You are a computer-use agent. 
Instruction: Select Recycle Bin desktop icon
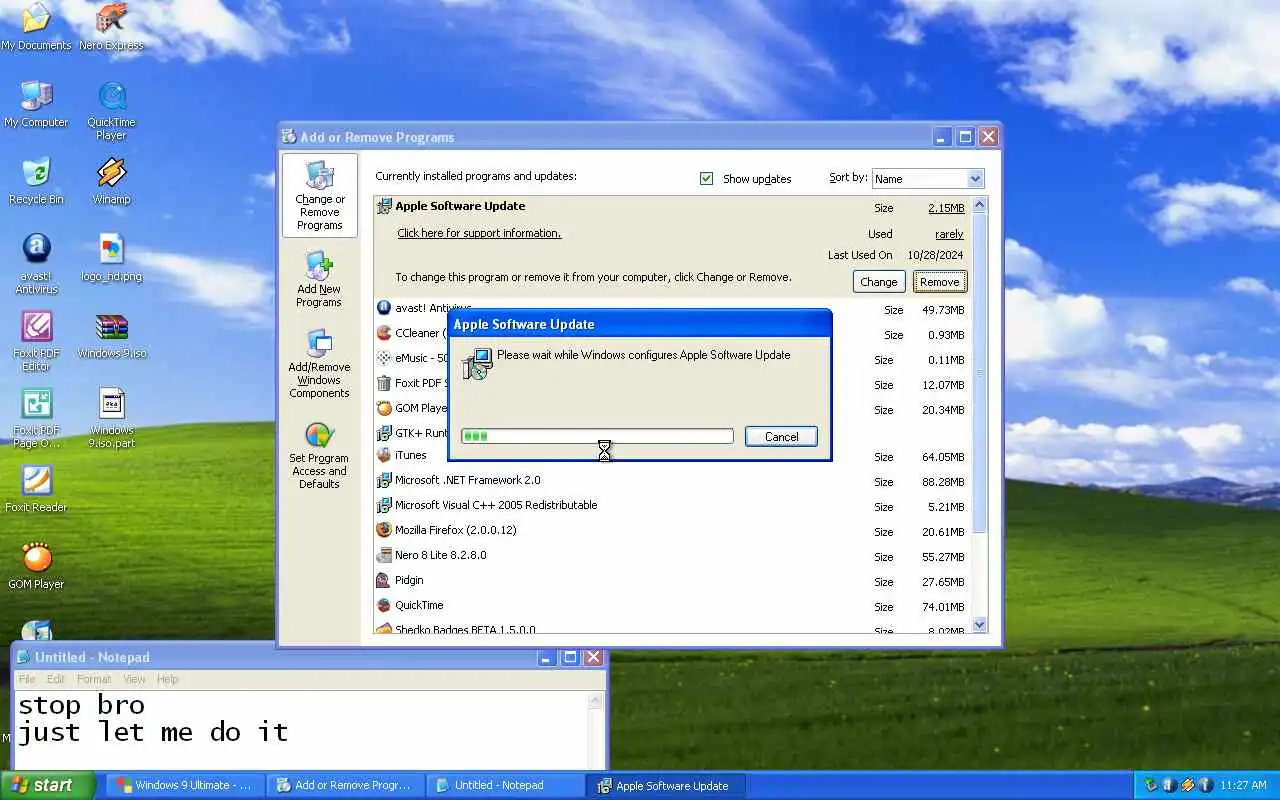(36, 181)
